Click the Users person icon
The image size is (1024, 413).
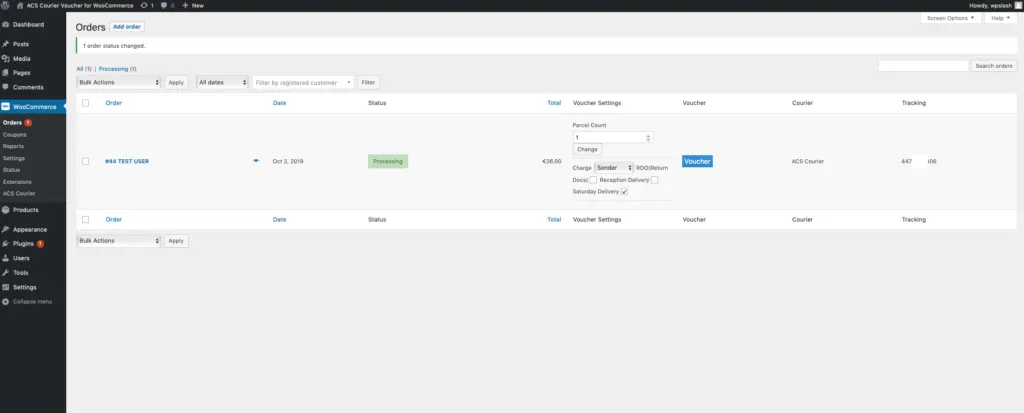coord(5,258)
